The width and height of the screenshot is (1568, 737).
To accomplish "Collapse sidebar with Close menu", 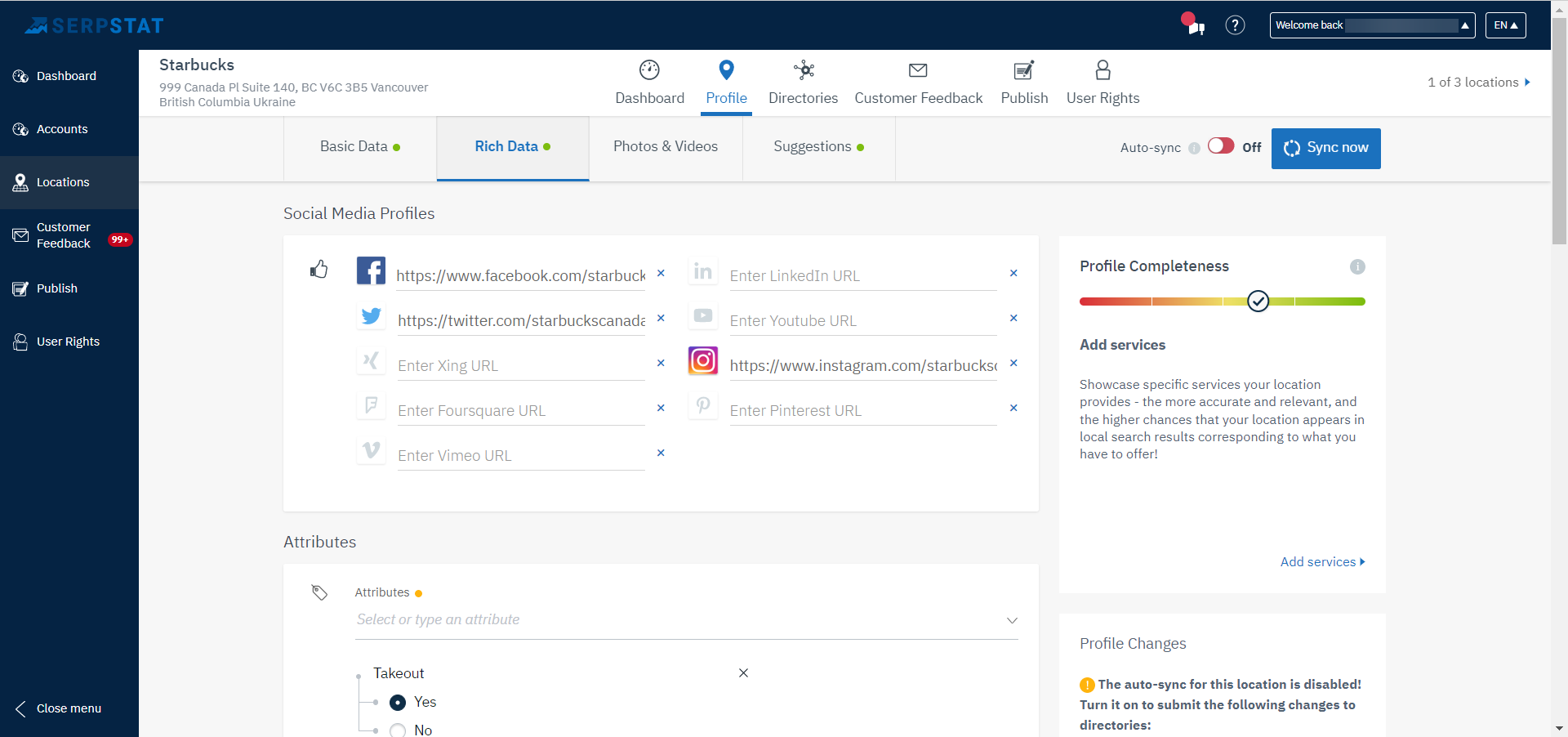I will [59, 708].
